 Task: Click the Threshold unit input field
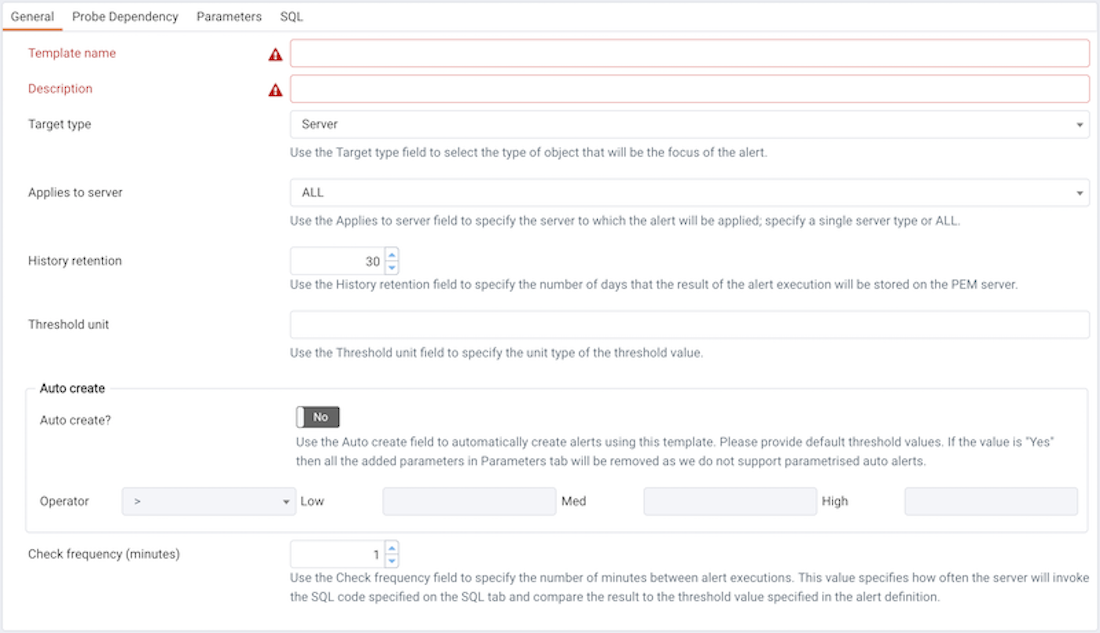(x=690, y=324)
